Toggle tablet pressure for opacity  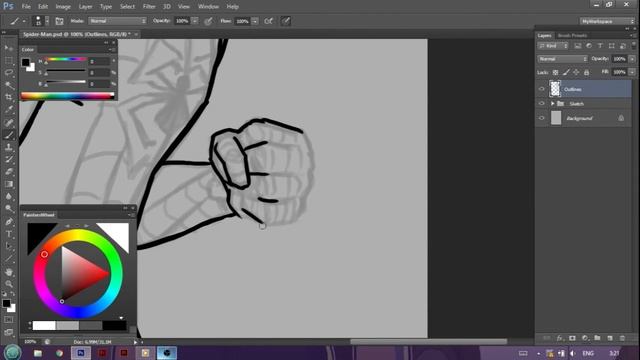coord(208,21)
